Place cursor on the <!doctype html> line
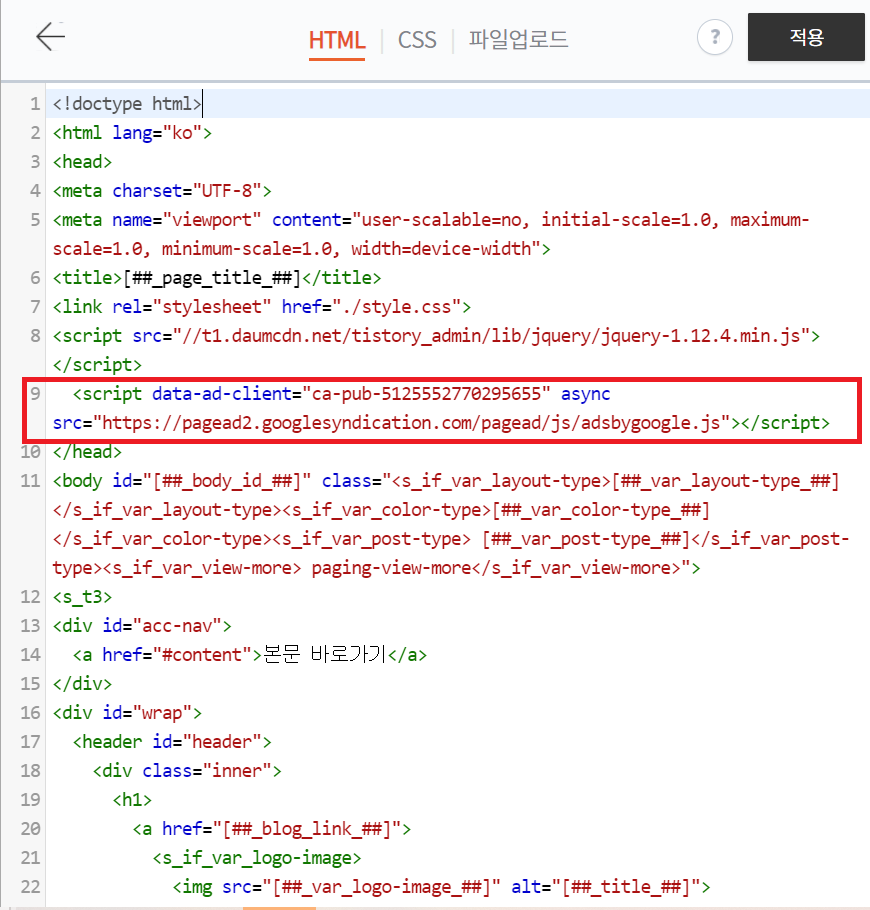The height and width of the screenshot is (910, 870). click(x=127, y=104)
